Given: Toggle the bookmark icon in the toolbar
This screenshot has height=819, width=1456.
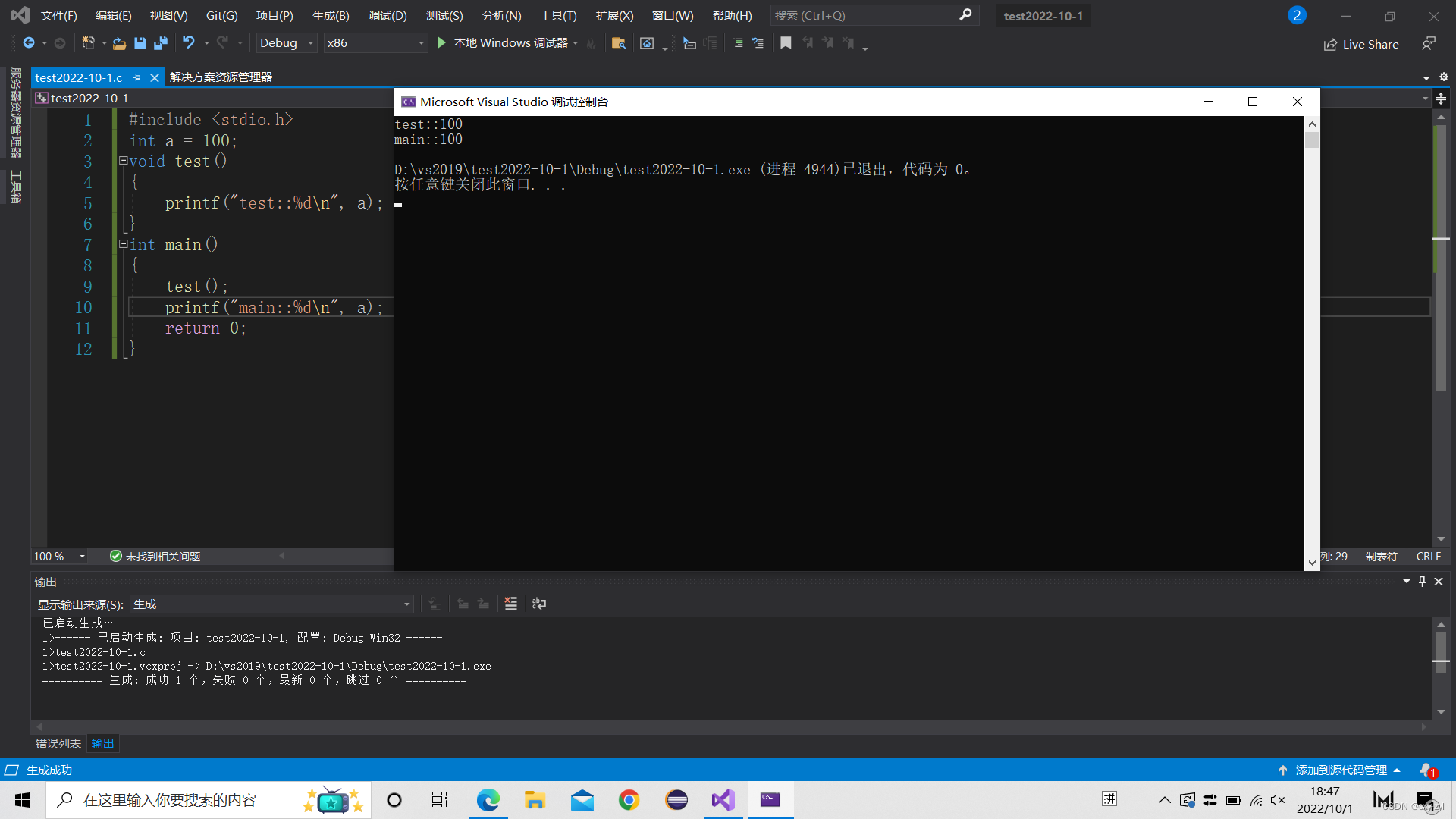Looking at the screenshot, I should click(x=786, y=43).
